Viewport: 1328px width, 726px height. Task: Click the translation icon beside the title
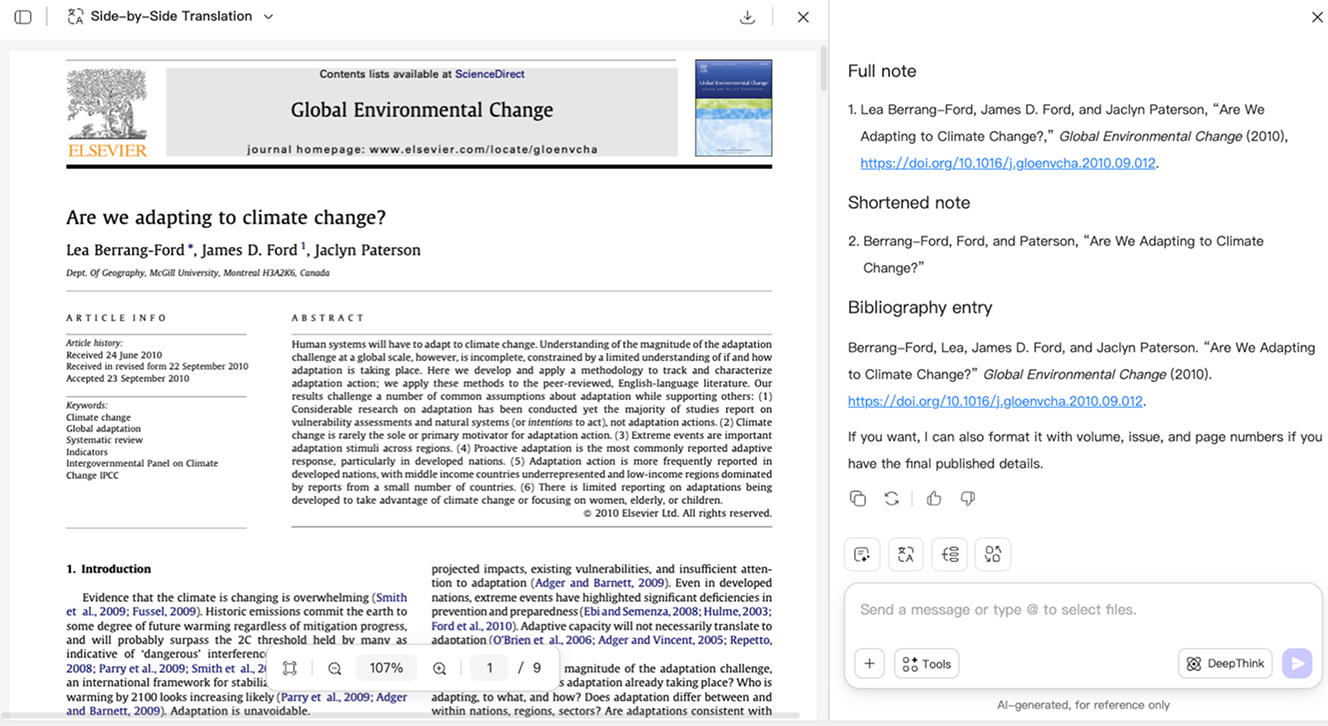pos(75,17)
